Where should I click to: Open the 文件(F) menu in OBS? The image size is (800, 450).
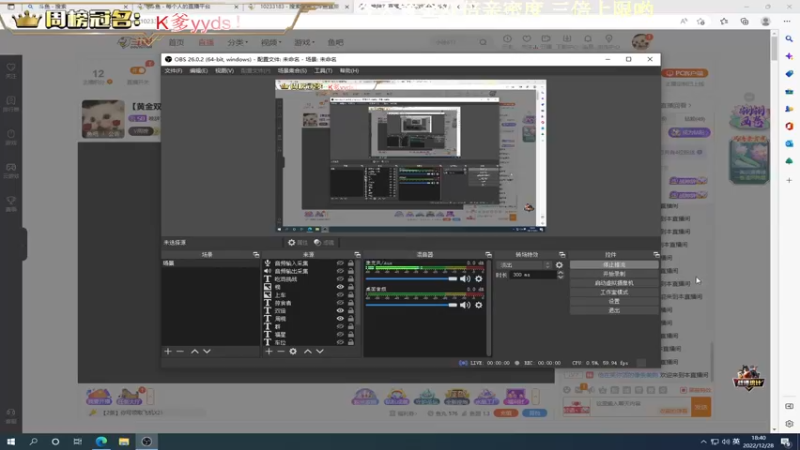pyautogui.click(x=173, y=71)
